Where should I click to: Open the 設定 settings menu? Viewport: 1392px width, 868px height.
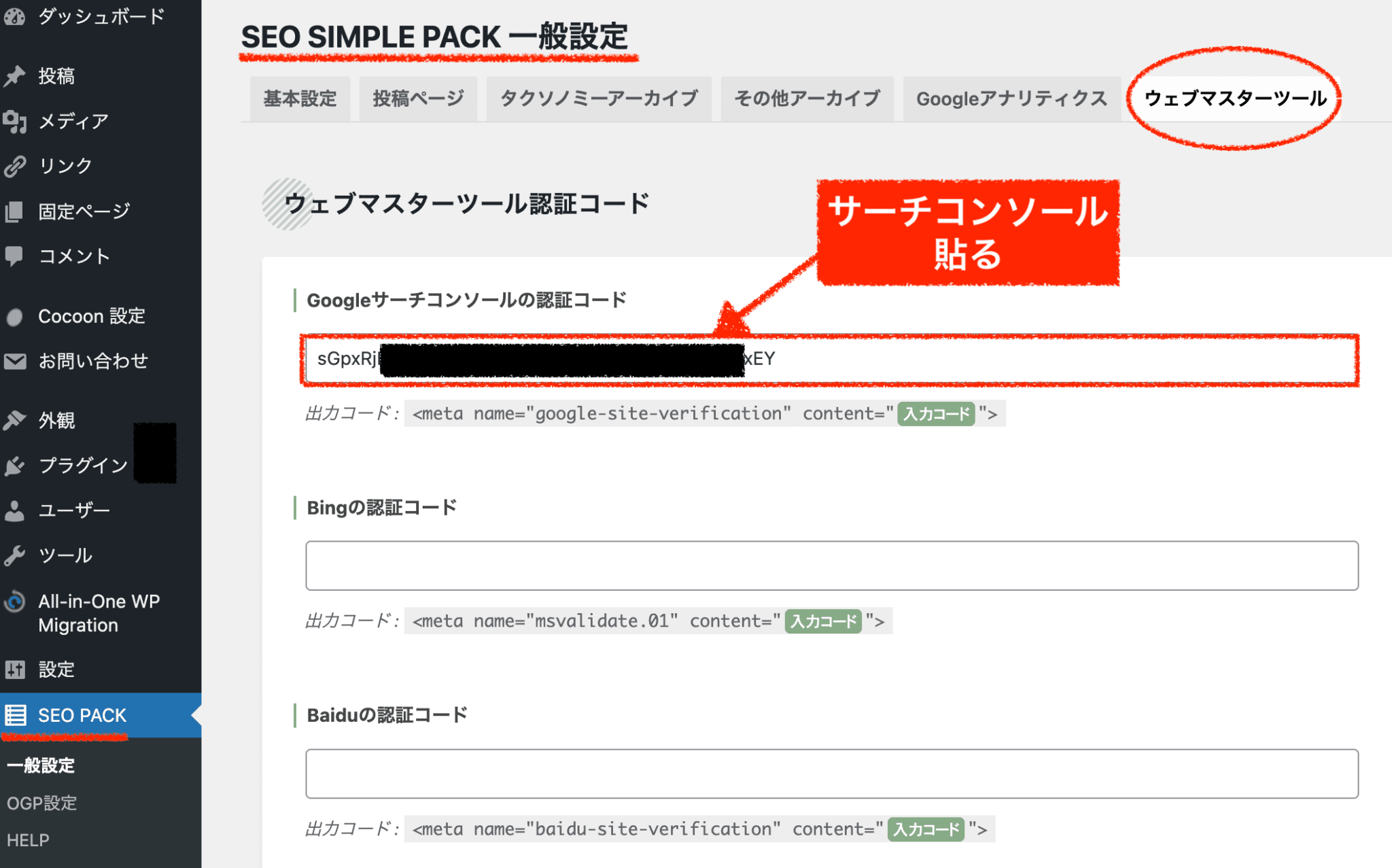pyautogui.click(x=56, y=670)
